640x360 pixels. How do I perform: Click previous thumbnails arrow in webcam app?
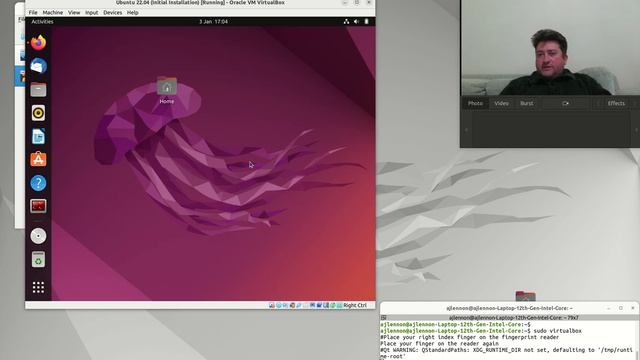point(466,130)
